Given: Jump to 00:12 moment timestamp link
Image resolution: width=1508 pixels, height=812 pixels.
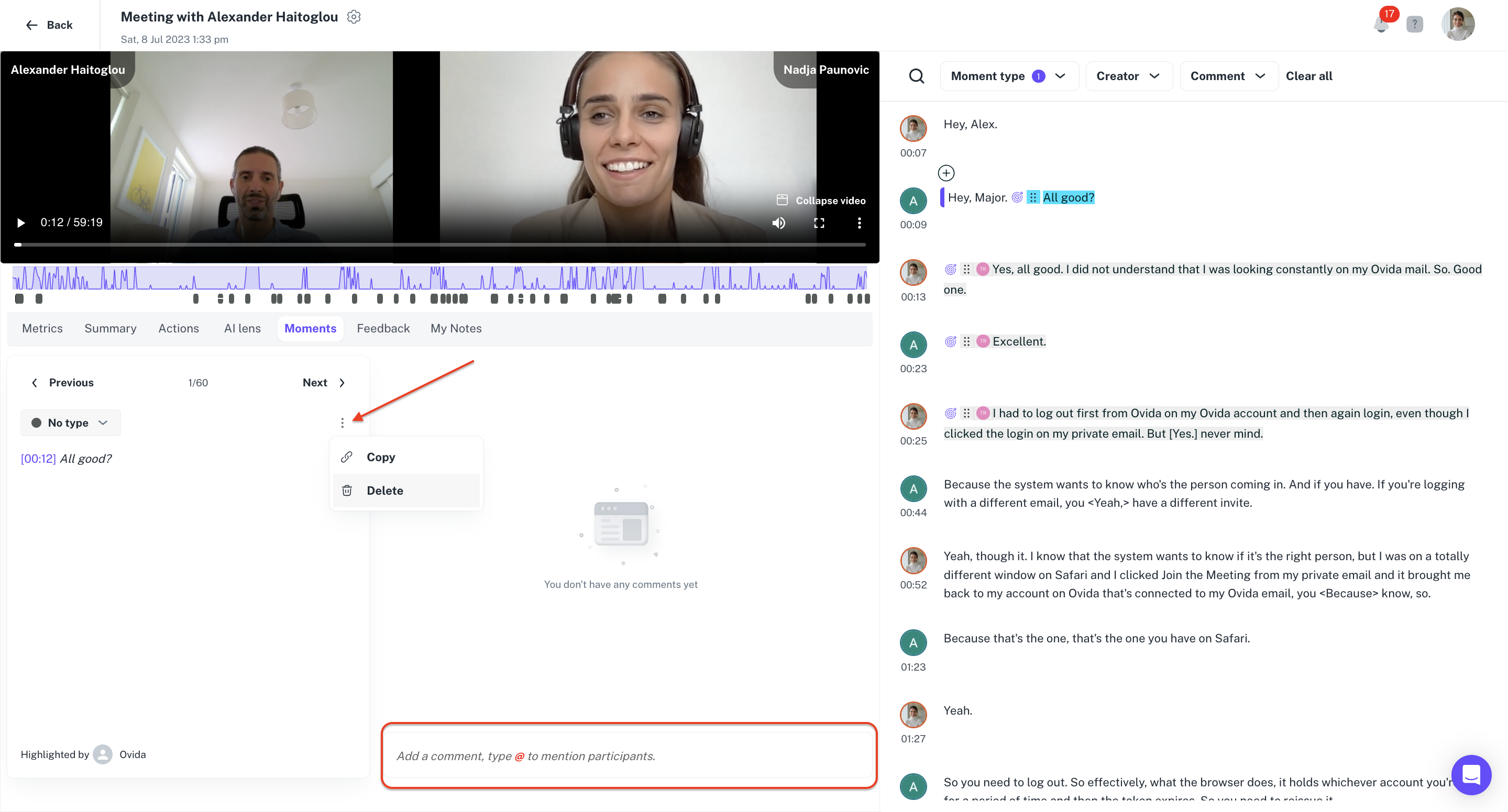Looking at the screenshot, I should pos(38,458).
